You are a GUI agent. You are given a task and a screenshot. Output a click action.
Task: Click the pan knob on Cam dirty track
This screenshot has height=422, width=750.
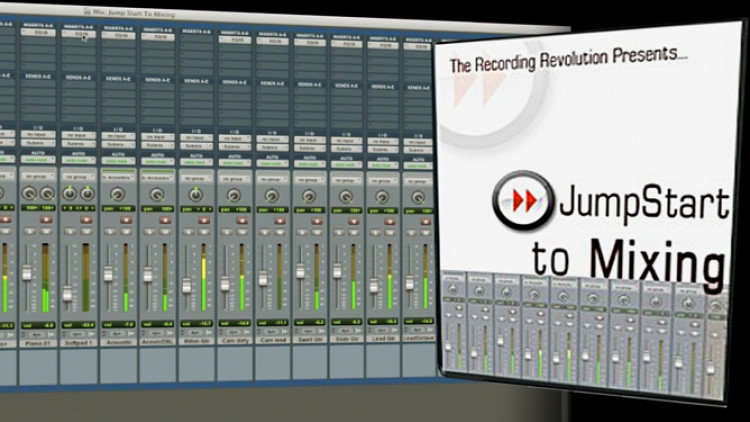pos(233,195)
